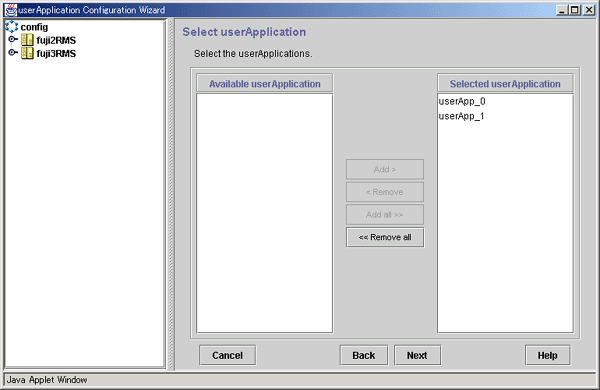Expand the fuji2RMS tree node
The image size is (600, 390).
pos(13,39)
